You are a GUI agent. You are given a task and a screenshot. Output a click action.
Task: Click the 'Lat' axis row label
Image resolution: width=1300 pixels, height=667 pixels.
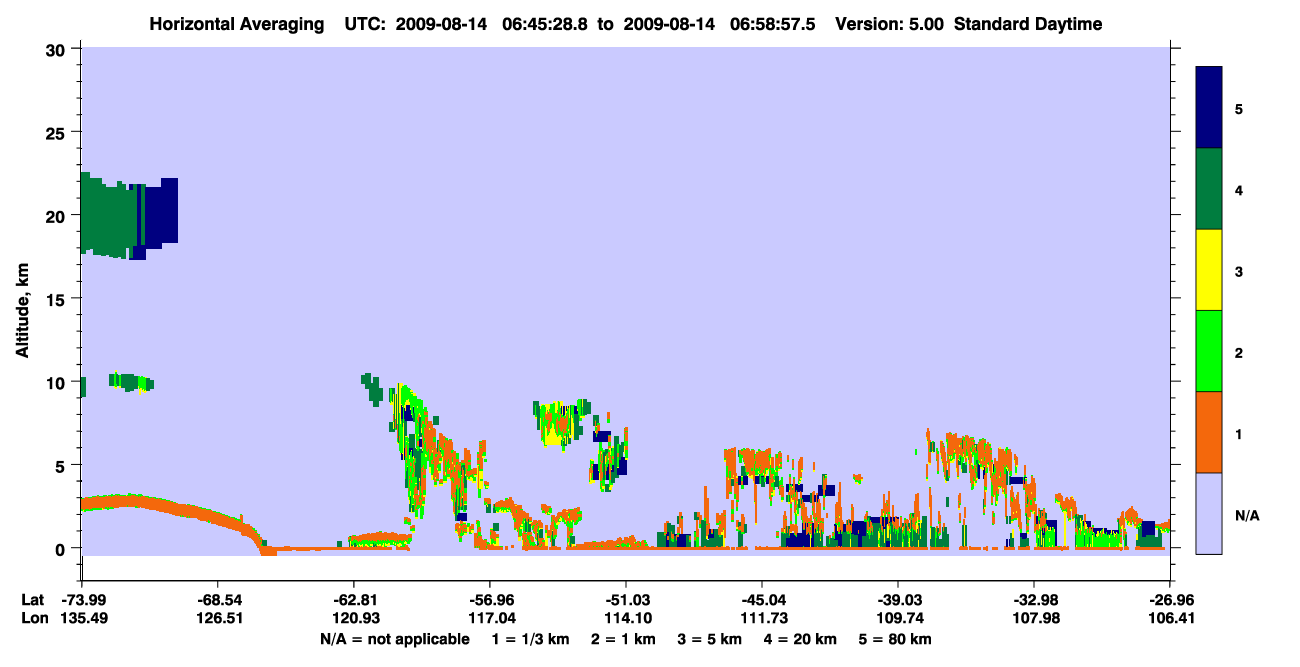[32, 599]
